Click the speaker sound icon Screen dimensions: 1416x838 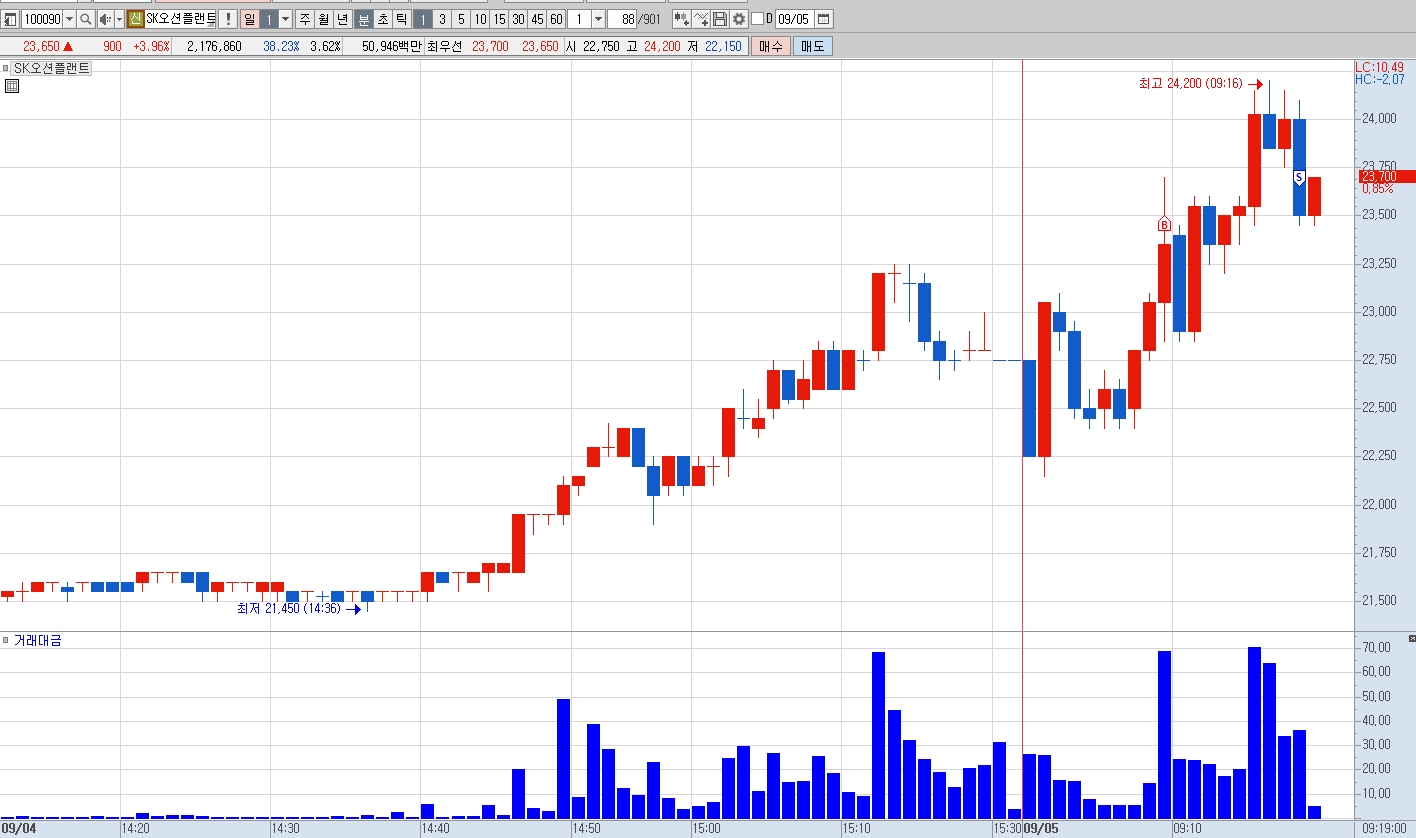pos(105,19)
